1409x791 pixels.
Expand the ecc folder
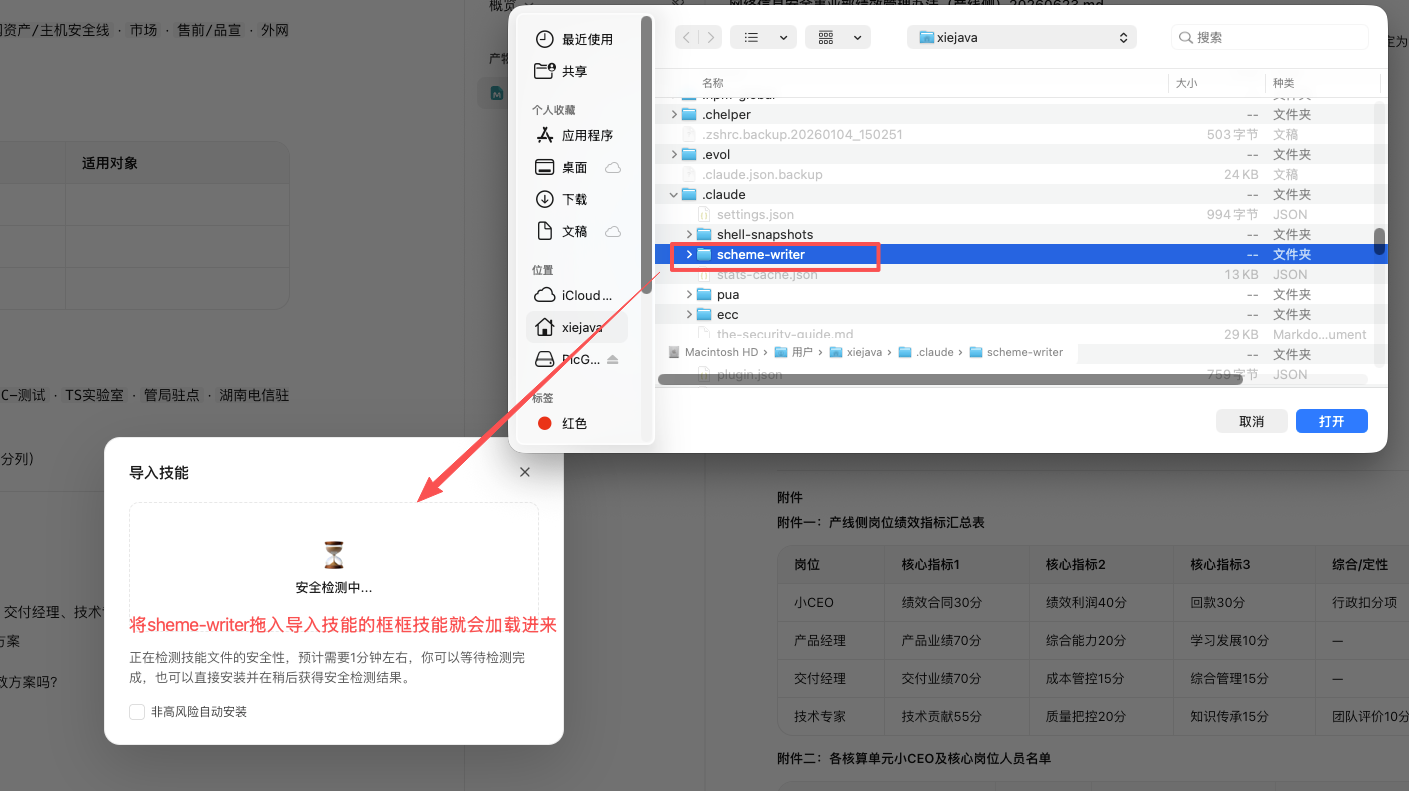click(x=689, y=315)
